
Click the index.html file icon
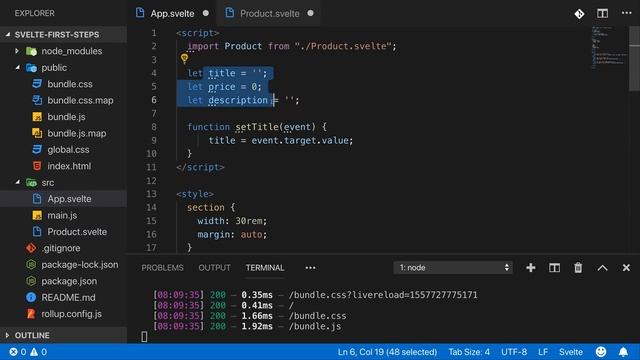pos(37,166)
